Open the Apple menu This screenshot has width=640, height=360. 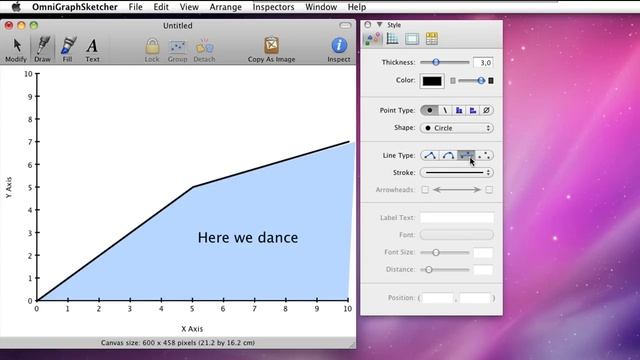click(16, 7)
